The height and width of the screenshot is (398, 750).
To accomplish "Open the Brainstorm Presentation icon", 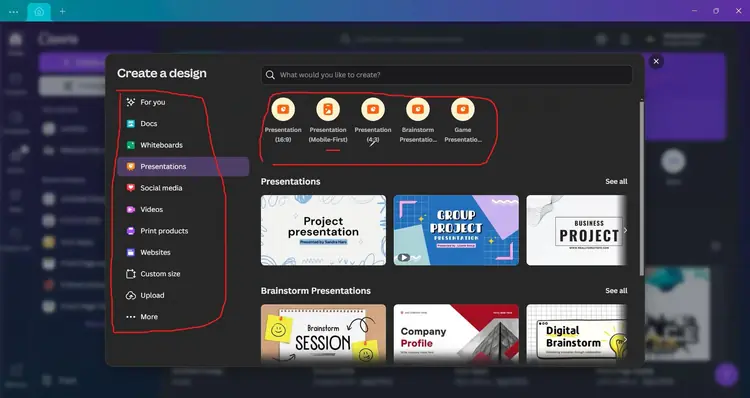I will 418,109.
